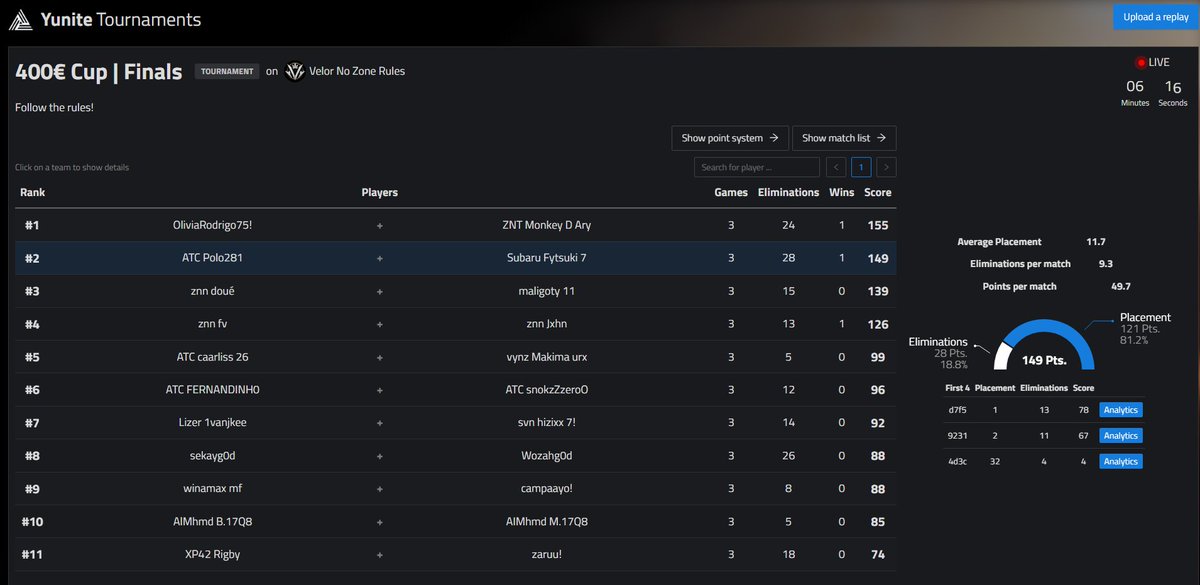Click the red LIVE indicator dot
The height and width of the screenshot is (585, 1200).
[1140, 62]
